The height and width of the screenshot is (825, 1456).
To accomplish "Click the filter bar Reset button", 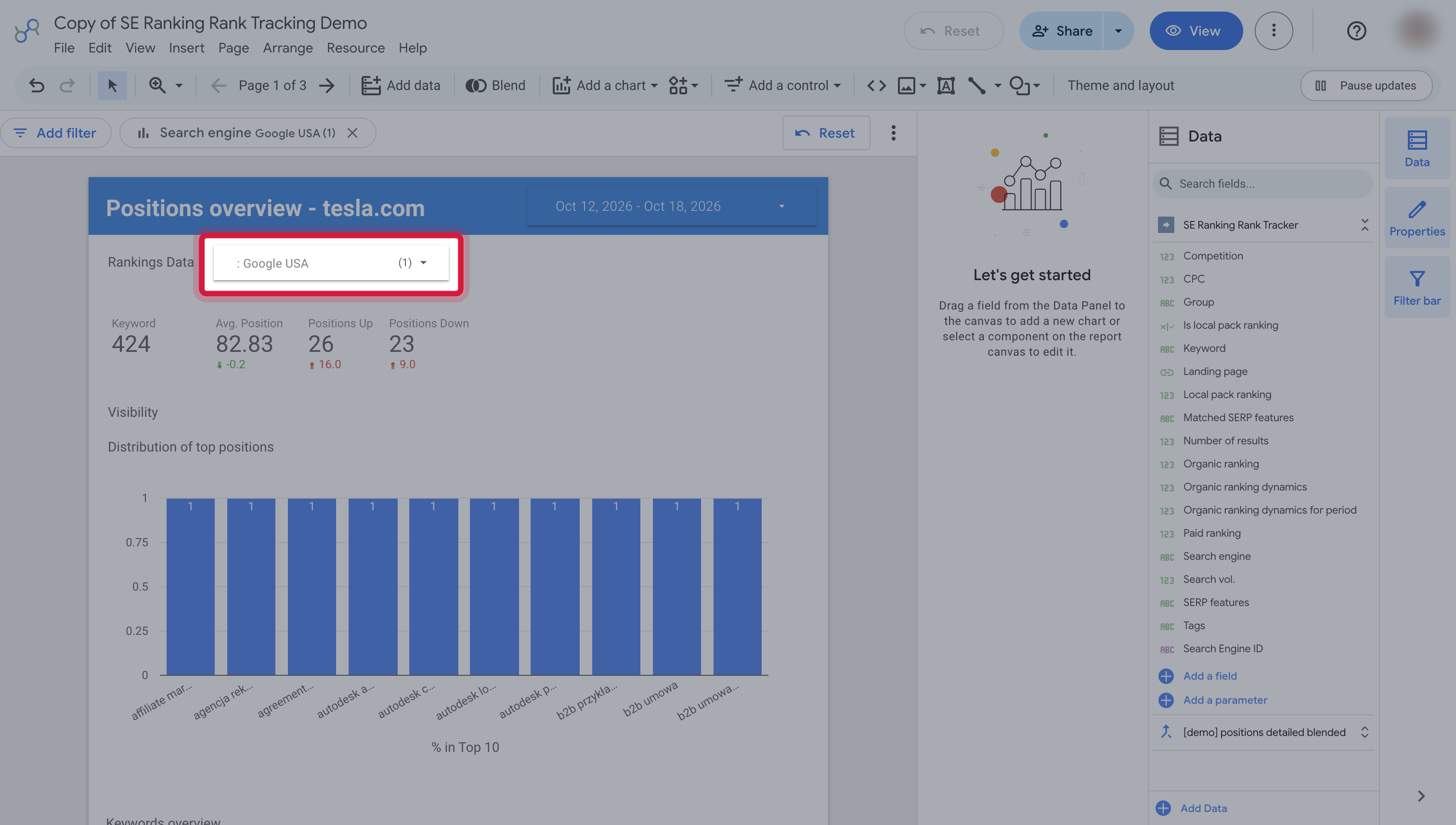I will tap(826, 133).
